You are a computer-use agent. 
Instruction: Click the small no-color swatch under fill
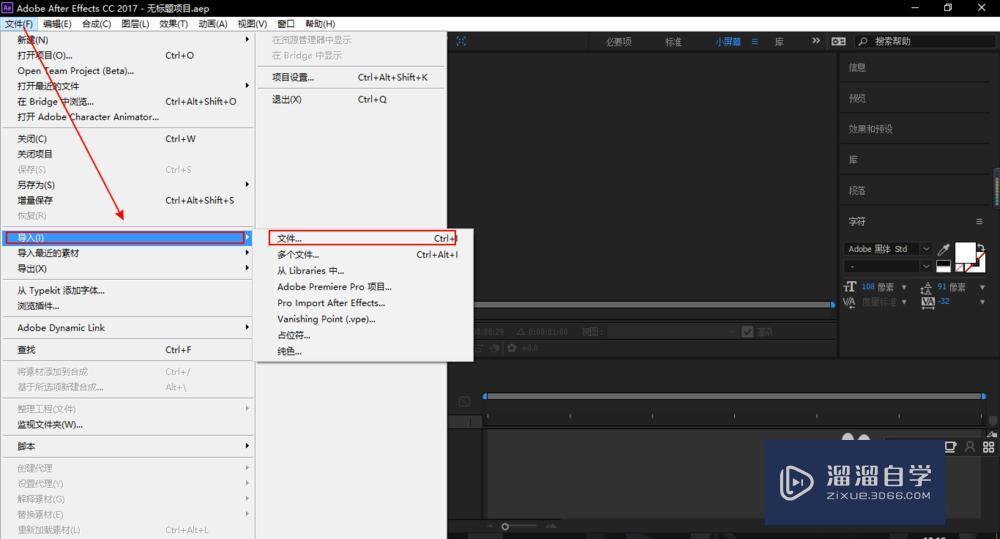click(x=959, y=268)
